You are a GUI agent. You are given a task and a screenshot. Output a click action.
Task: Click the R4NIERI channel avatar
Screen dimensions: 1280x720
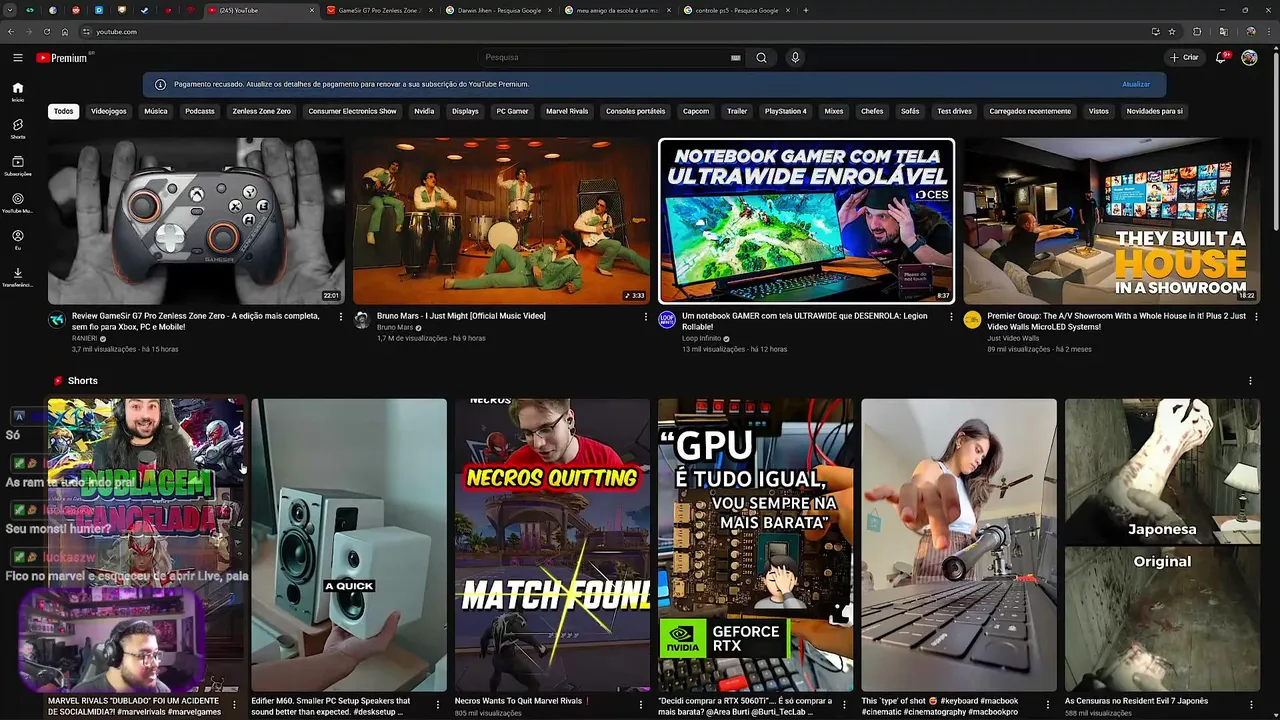(57, 320)
